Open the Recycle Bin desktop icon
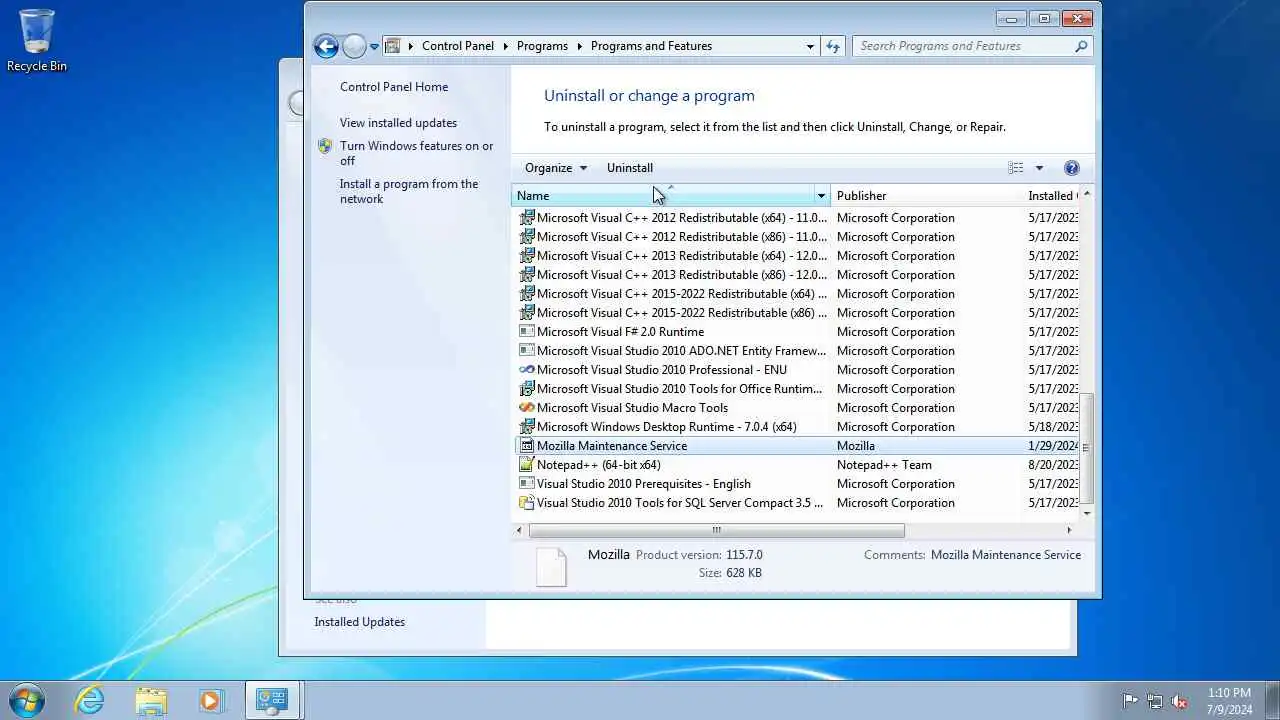This screenshot has height=720, width=1280. 37,41
